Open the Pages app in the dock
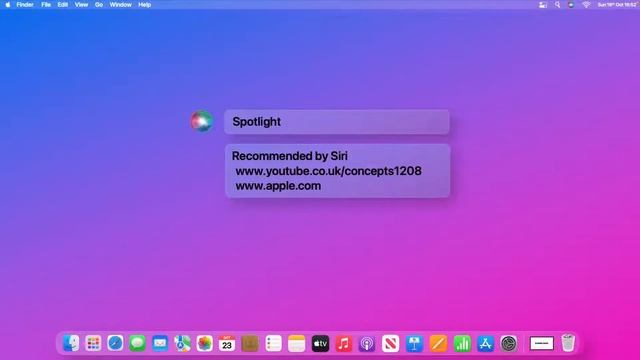Screen dimensions: 640x360 click(x=438, y=343)
